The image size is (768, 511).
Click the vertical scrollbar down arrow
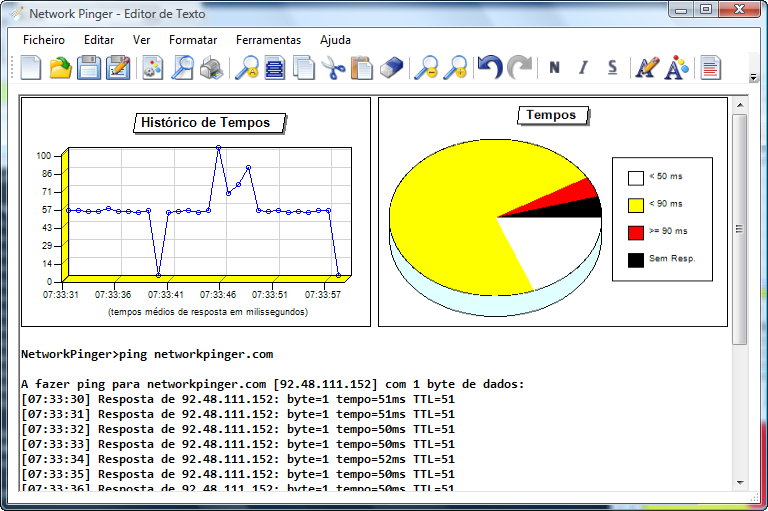pos(740,483)
